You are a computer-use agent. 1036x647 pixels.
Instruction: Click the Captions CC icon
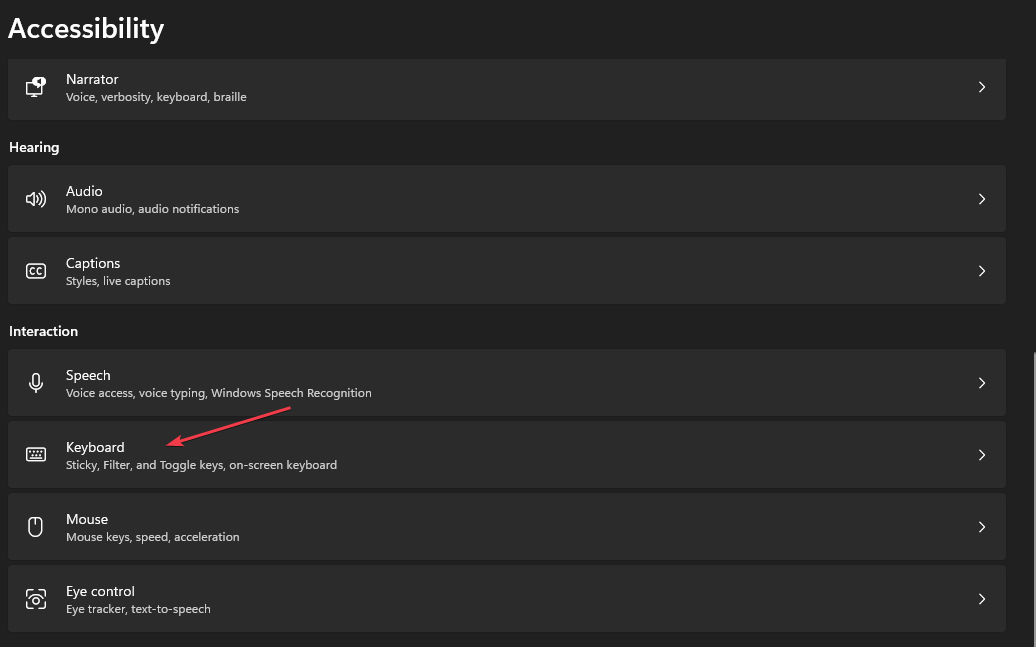[x=36, y=271]
